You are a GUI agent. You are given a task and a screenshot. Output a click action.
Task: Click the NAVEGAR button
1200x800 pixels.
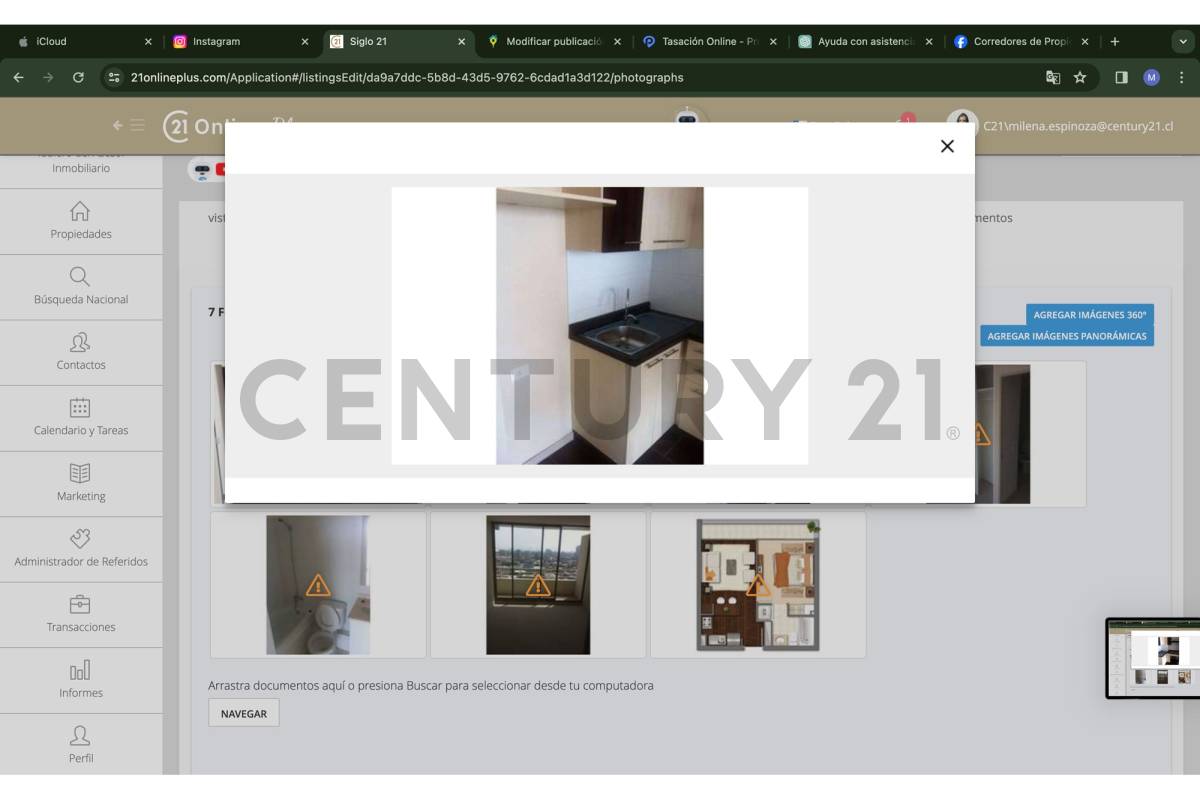[244, 713]
